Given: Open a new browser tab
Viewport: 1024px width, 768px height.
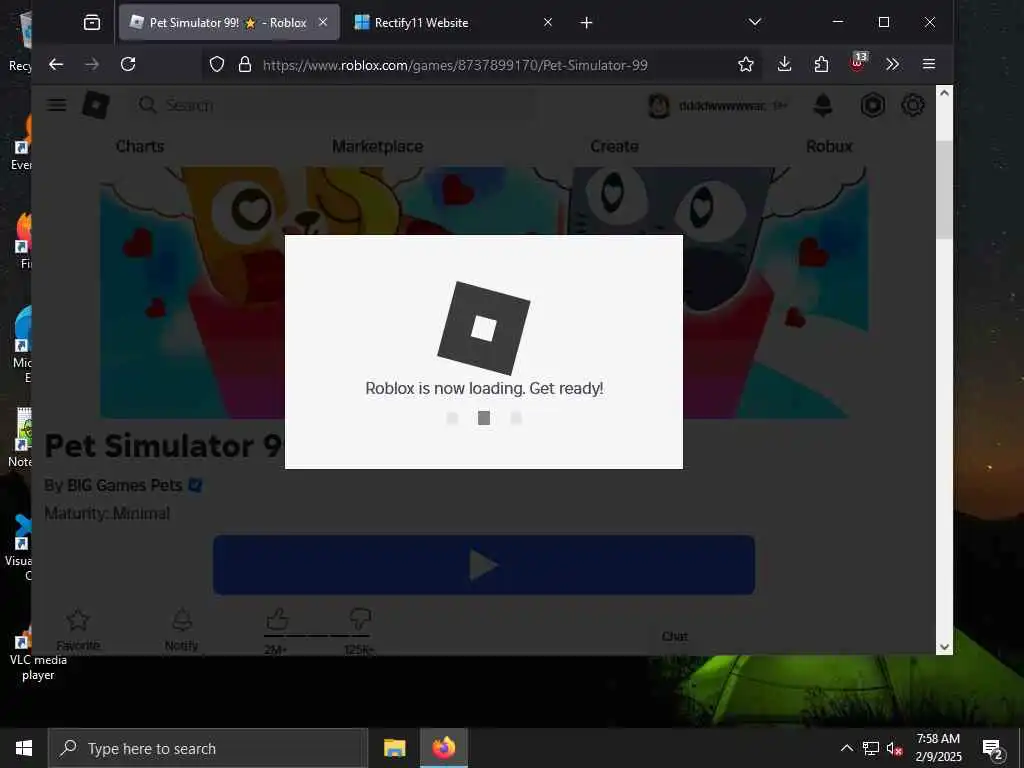Looking at the screenshot, I should 586,23.
